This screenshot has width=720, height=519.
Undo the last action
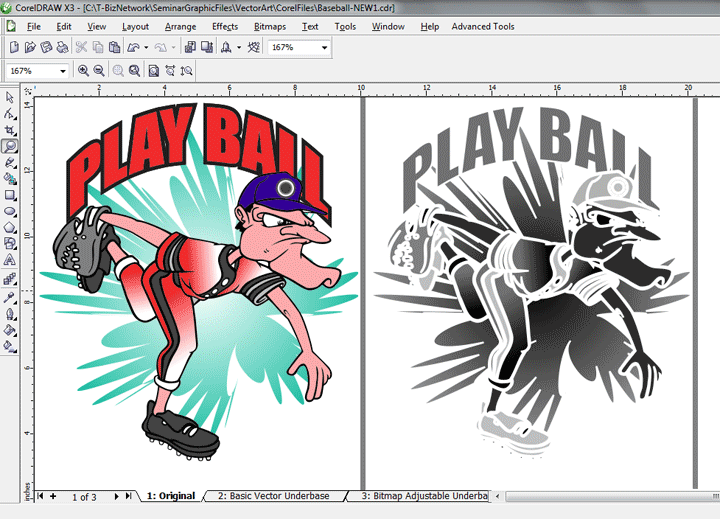point(133,47)
